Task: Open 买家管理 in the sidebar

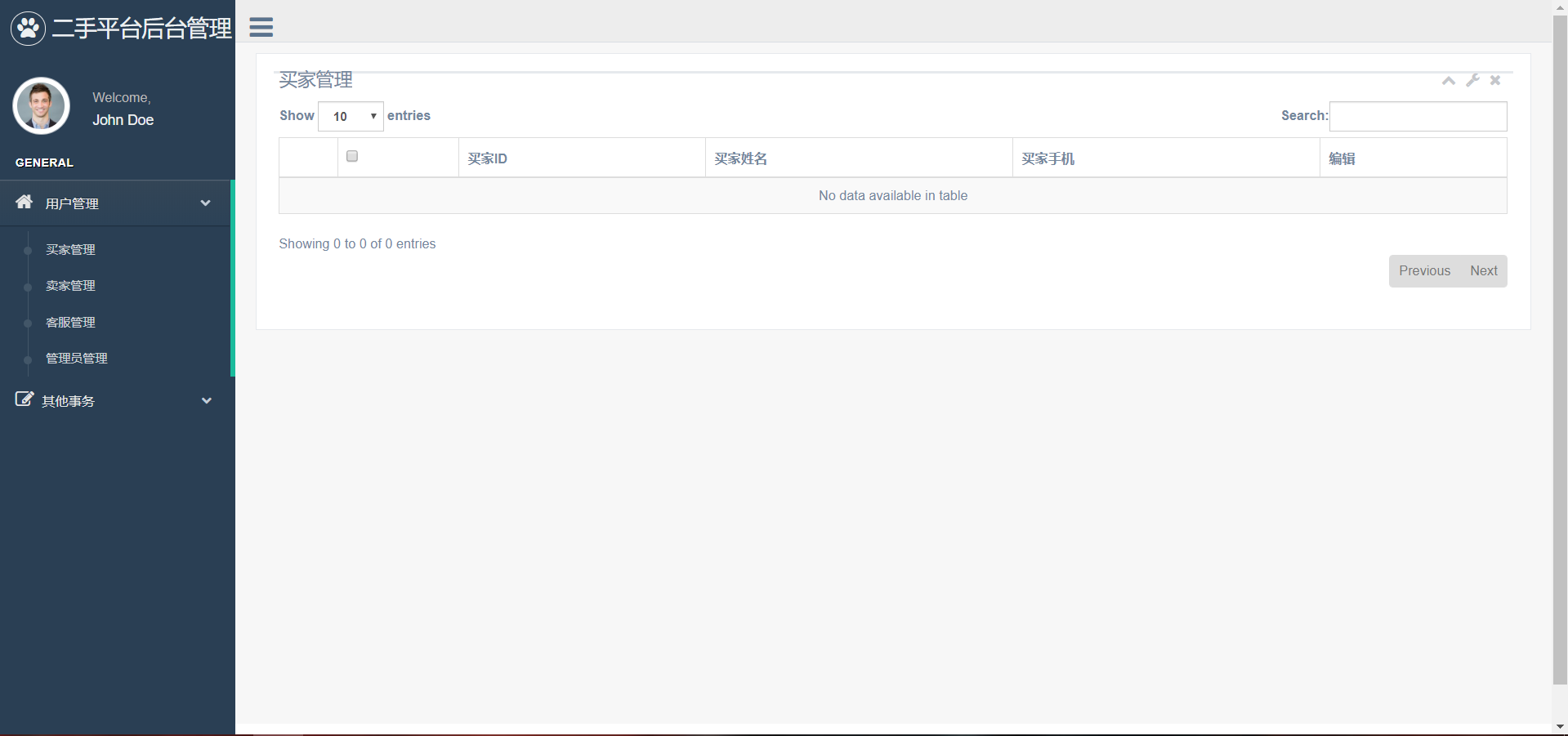Action: click(70, 250)
